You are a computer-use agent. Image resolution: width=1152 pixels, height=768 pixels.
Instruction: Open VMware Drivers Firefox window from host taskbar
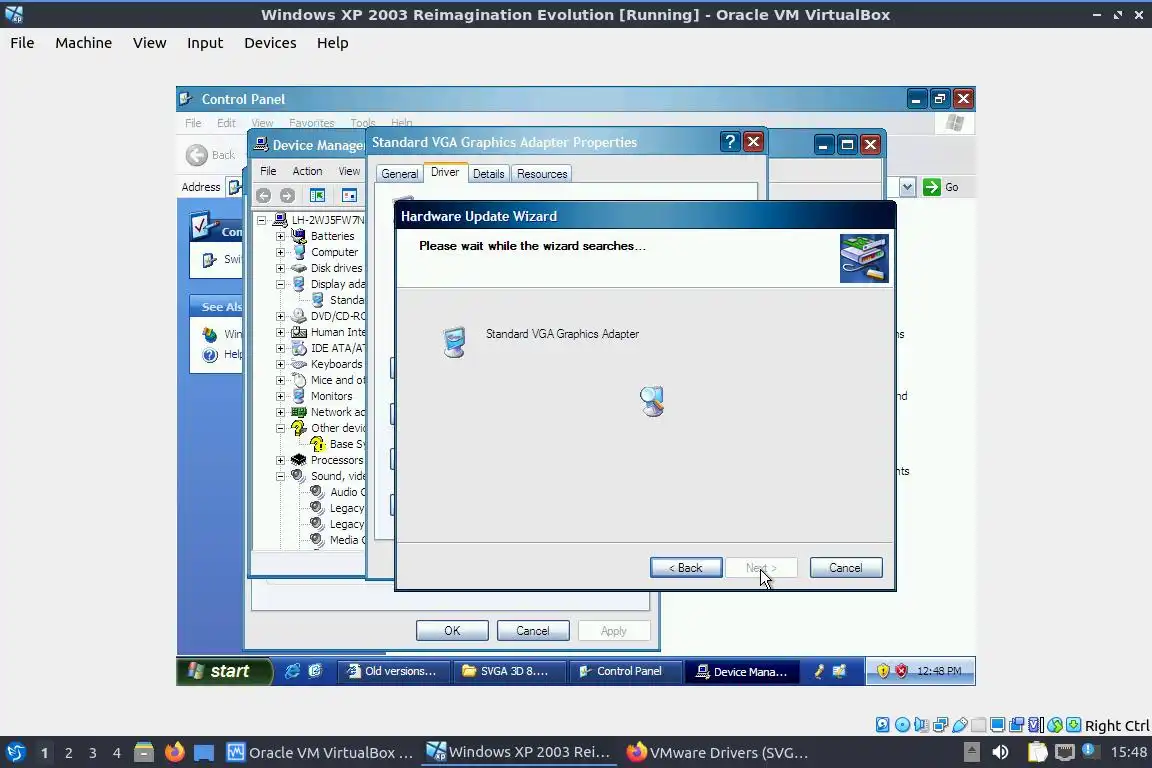coord(718,752)
